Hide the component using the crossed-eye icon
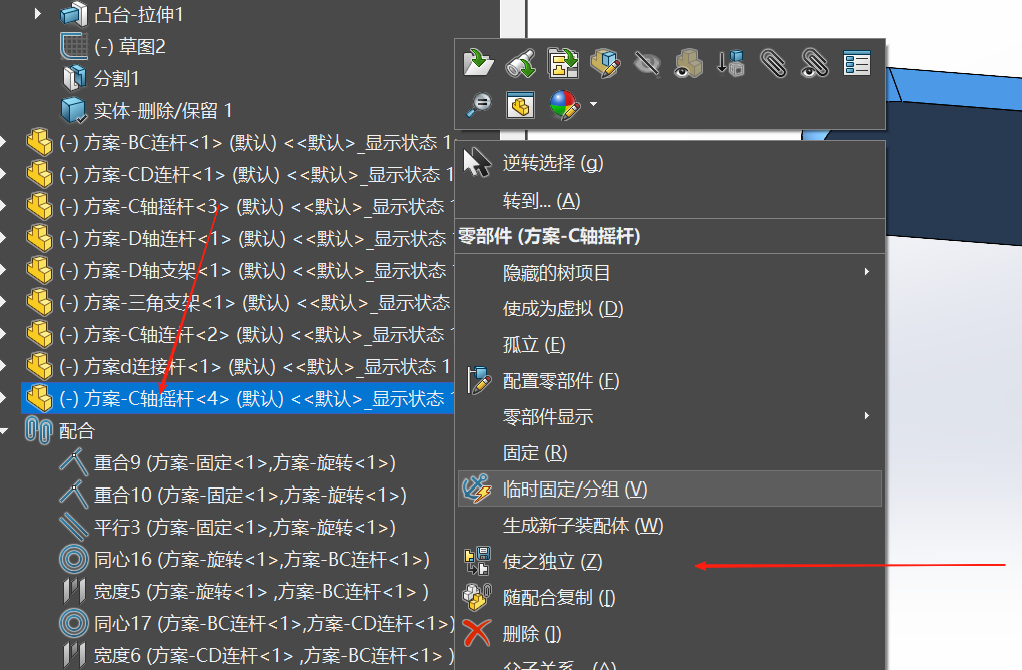The height and width of the screenshot is (670, 1022). [647, 62]
